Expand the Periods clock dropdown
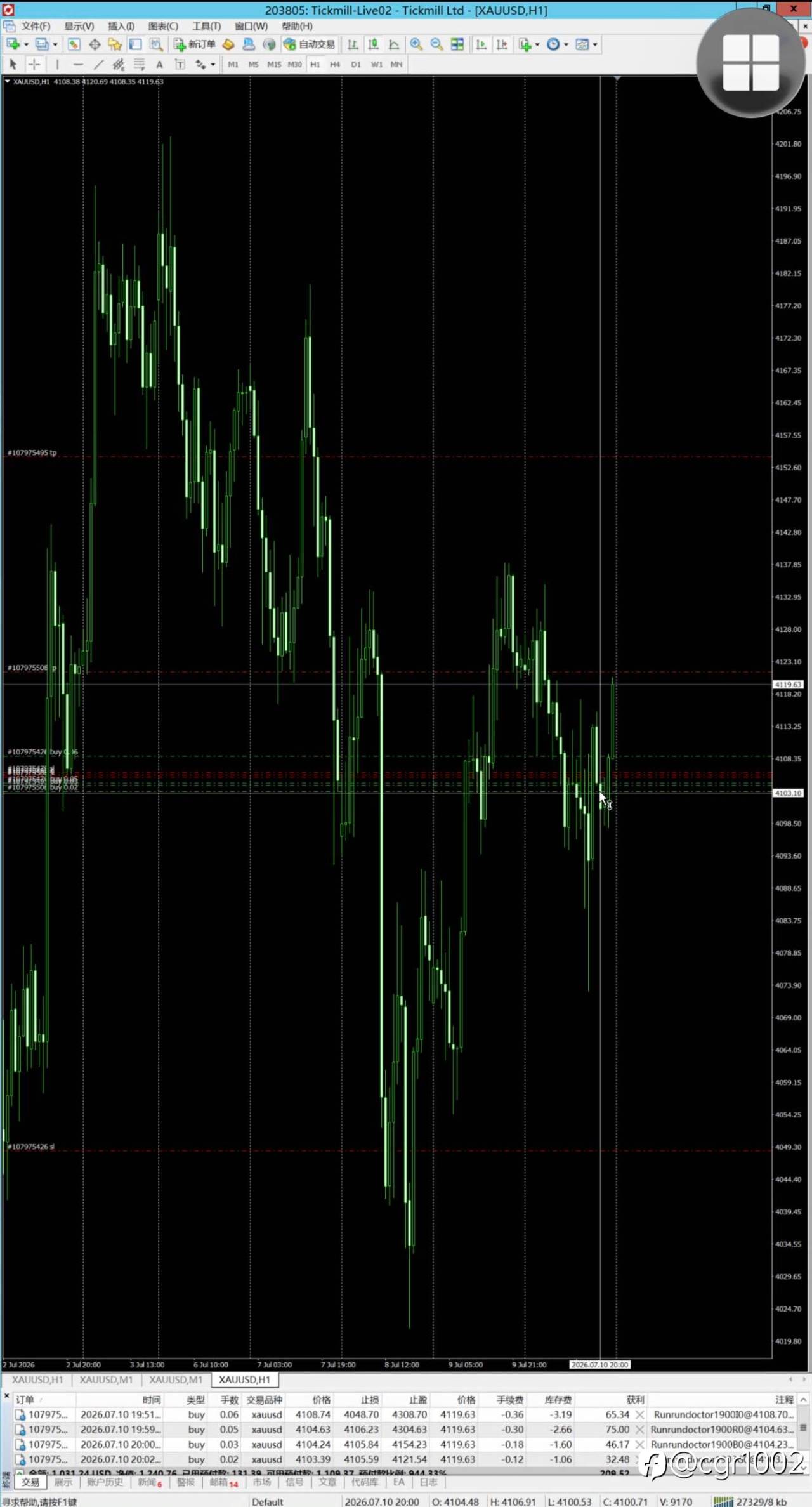The height and width of the screenshot is (1507, 812). (x=566, y=44)
